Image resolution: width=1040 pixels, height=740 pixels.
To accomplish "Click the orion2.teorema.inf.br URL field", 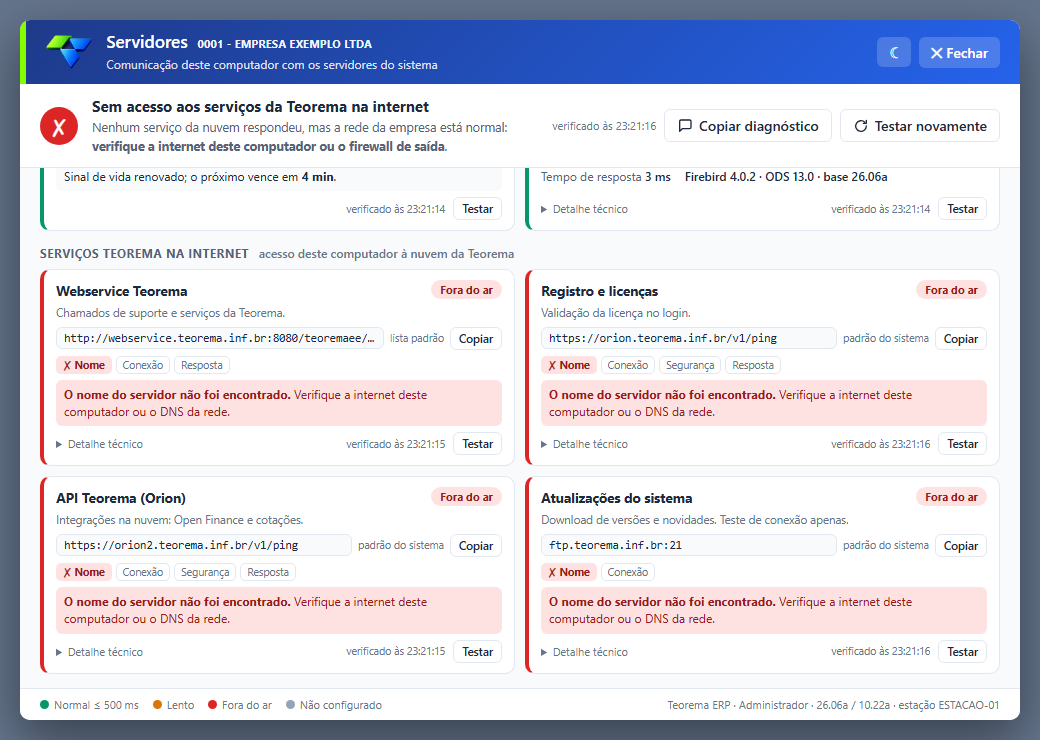I will click(204, 545).
